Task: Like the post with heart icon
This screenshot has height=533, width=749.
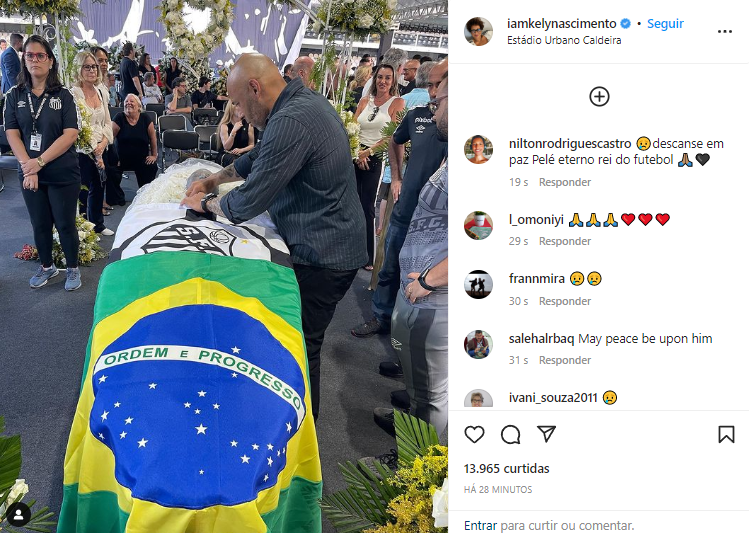Action: point(474,434)
